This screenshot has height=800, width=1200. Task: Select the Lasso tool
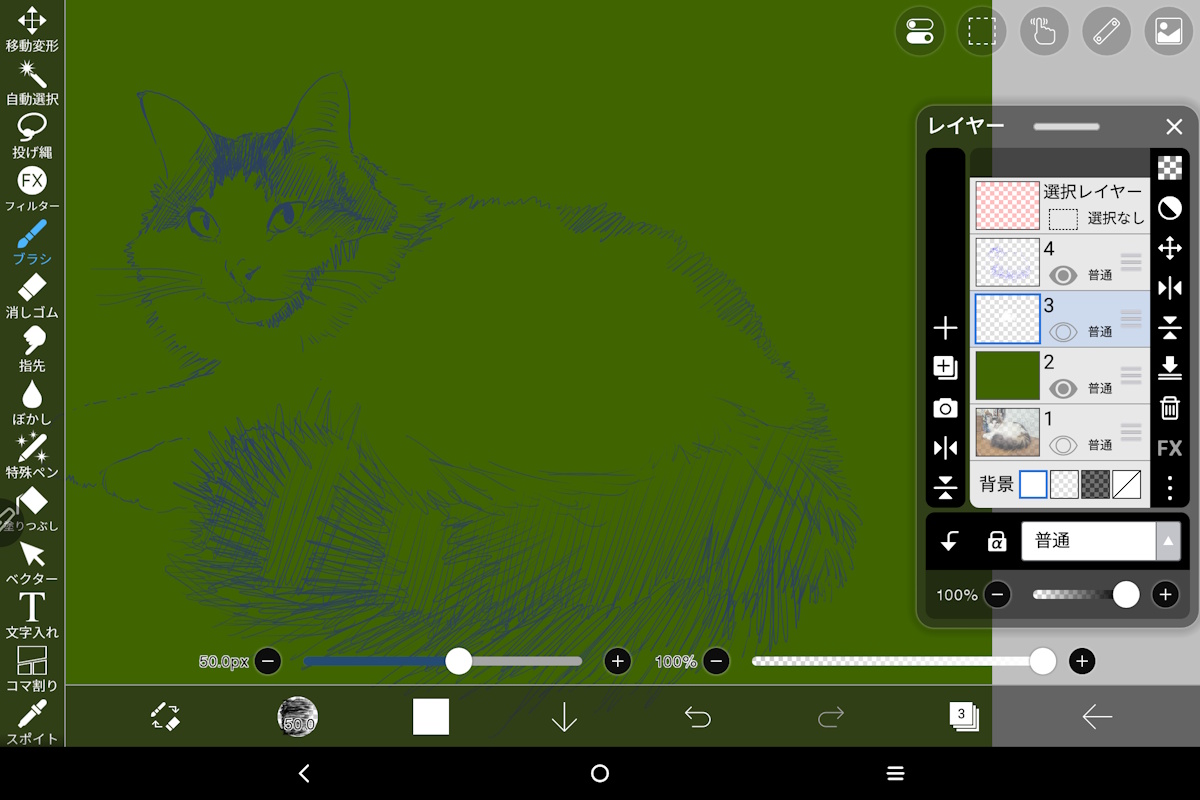(x=32, y=134)
